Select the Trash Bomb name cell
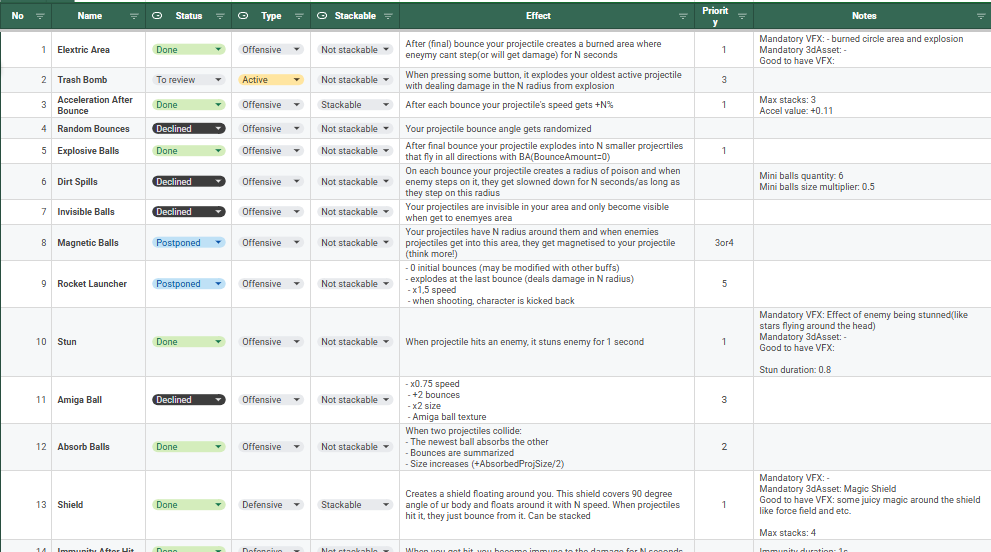The height and width of the screenshot is (552, 991). point(99,80)
